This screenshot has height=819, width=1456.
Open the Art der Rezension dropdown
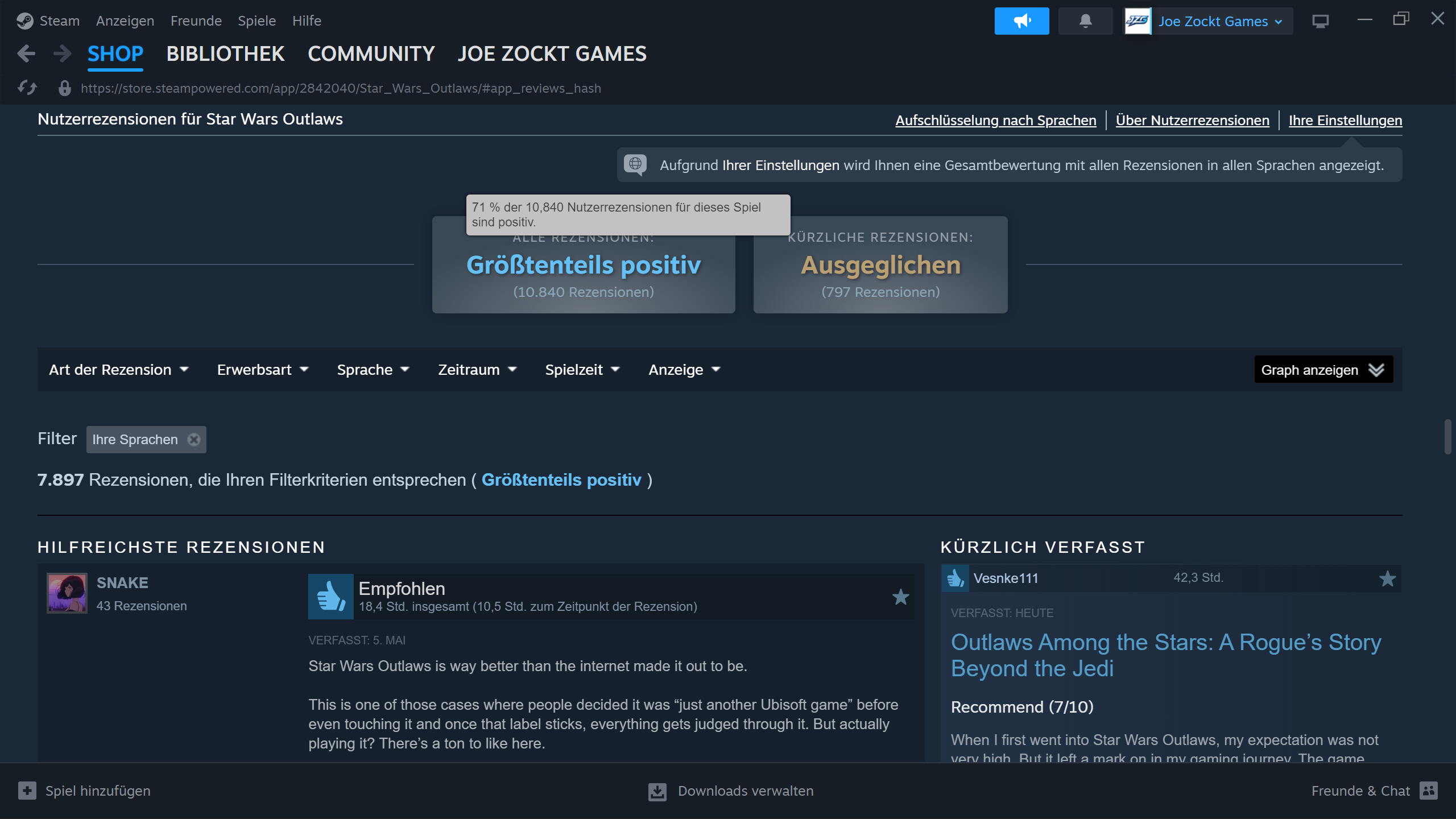(x=118, y=370)
